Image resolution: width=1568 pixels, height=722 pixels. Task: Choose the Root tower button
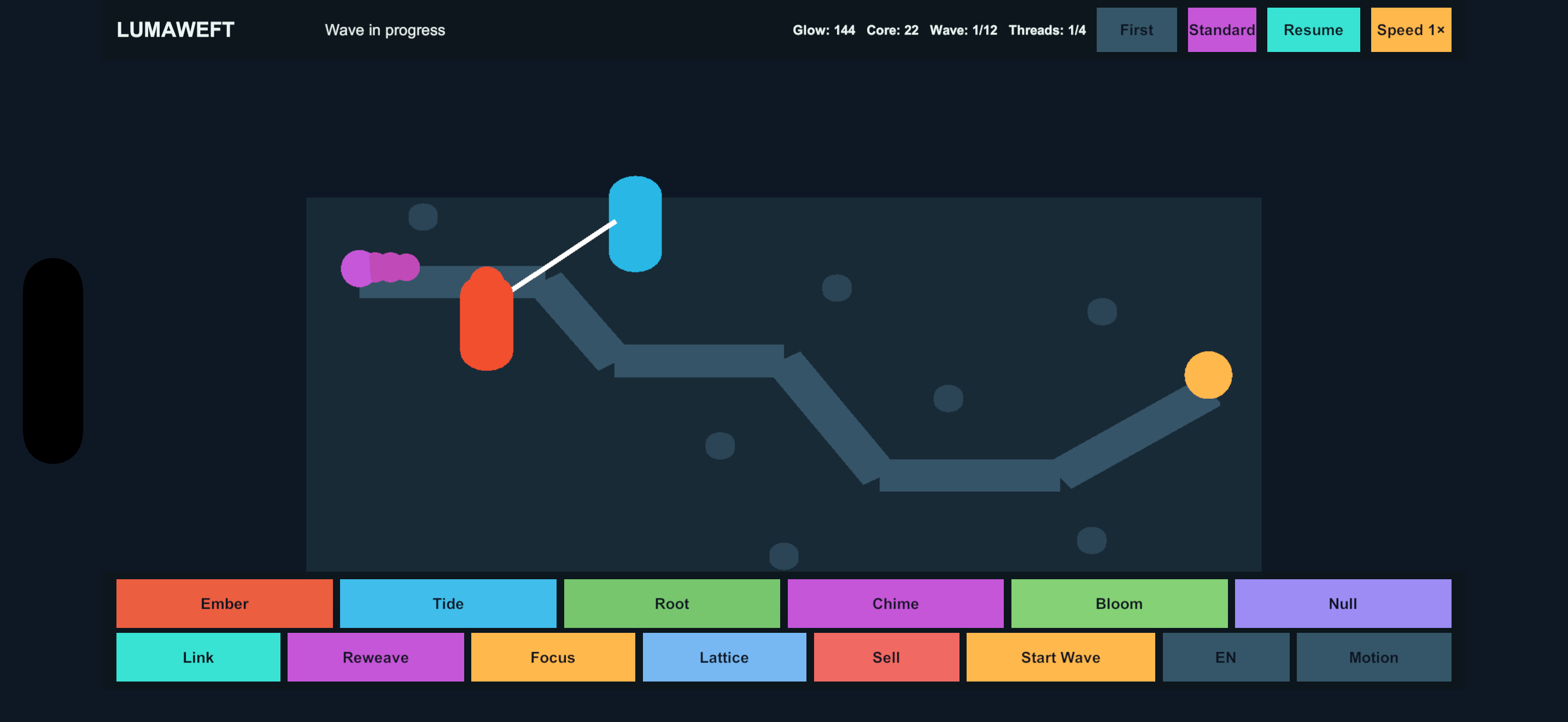pyautogui.click(x=671, y=603)
